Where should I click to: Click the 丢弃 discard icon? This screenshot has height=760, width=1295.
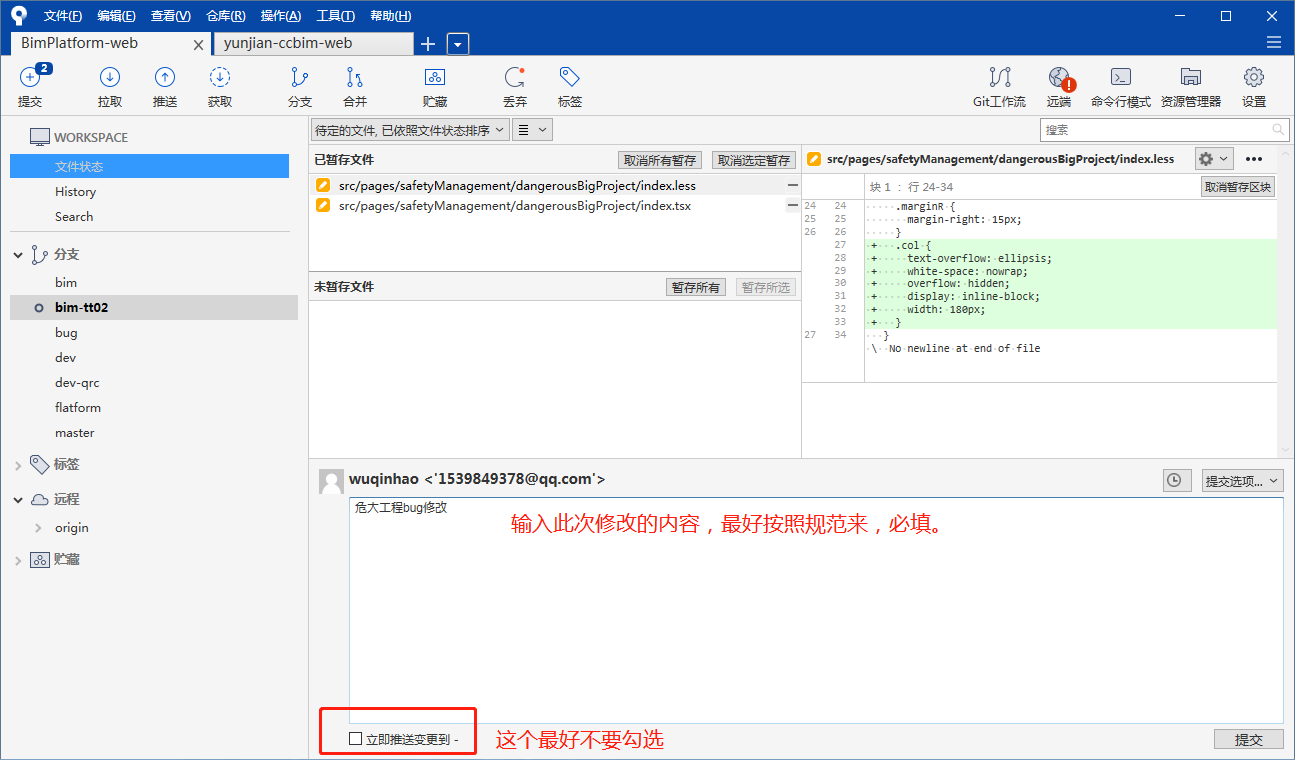(515, 77)
